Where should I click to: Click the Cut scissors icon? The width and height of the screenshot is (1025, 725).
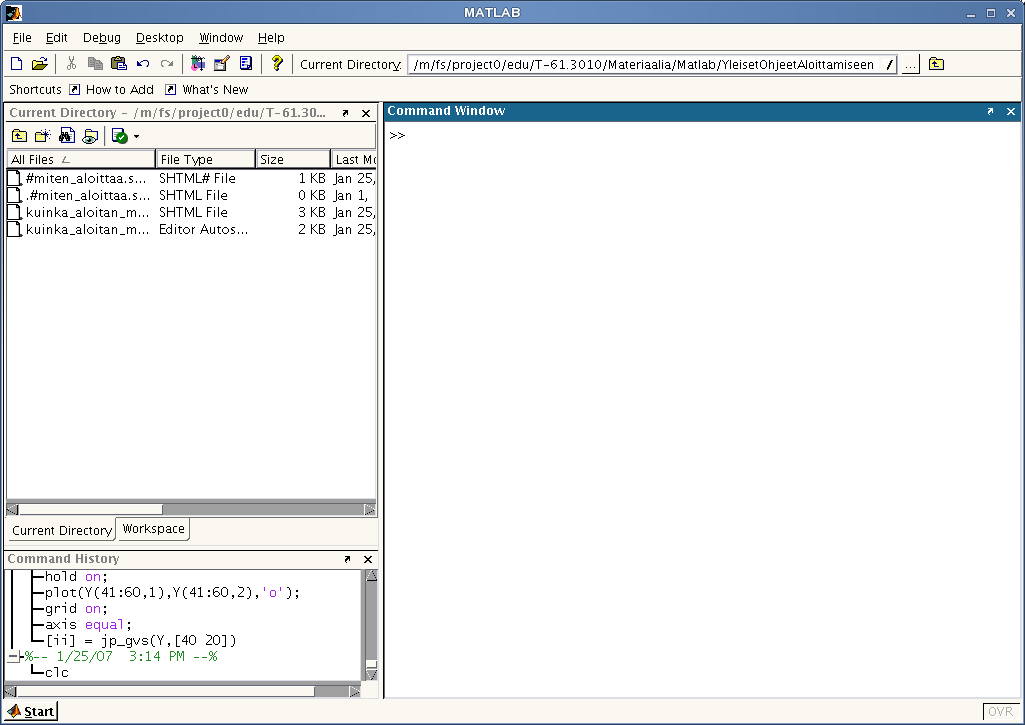tap(71, 63)
